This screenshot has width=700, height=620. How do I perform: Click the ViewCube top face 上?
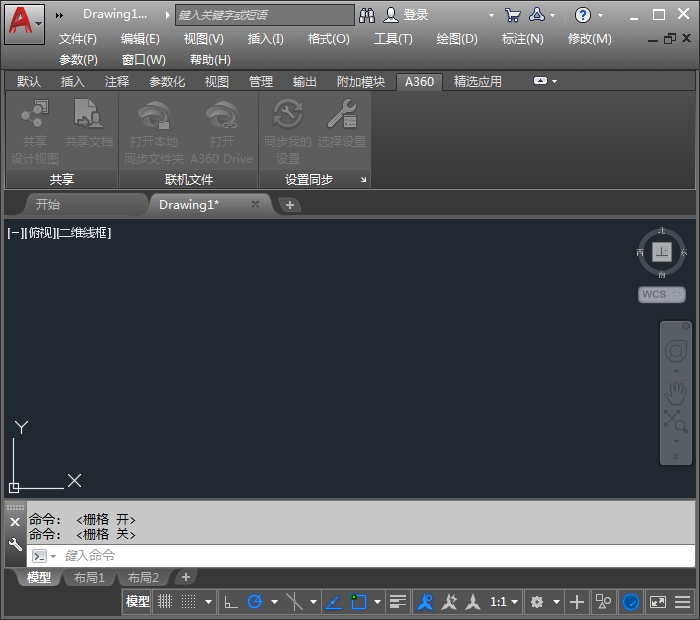tap(662, 252)
